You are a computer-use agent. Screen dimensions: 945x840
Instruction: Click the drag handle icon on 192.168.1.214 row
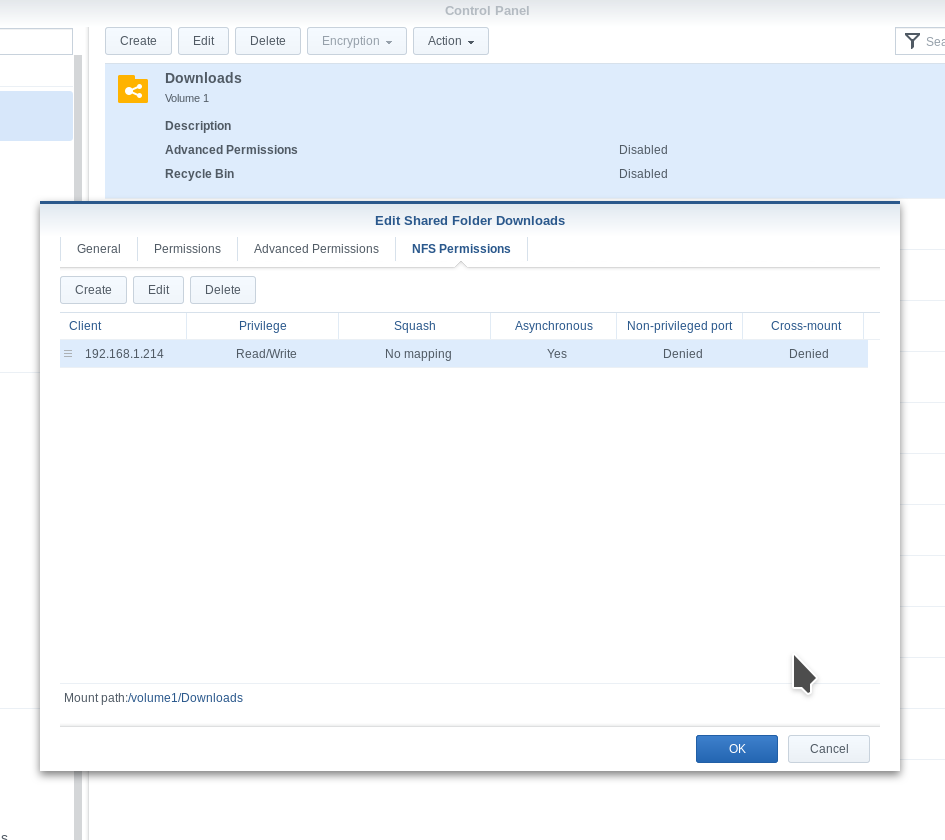[68, 354]
